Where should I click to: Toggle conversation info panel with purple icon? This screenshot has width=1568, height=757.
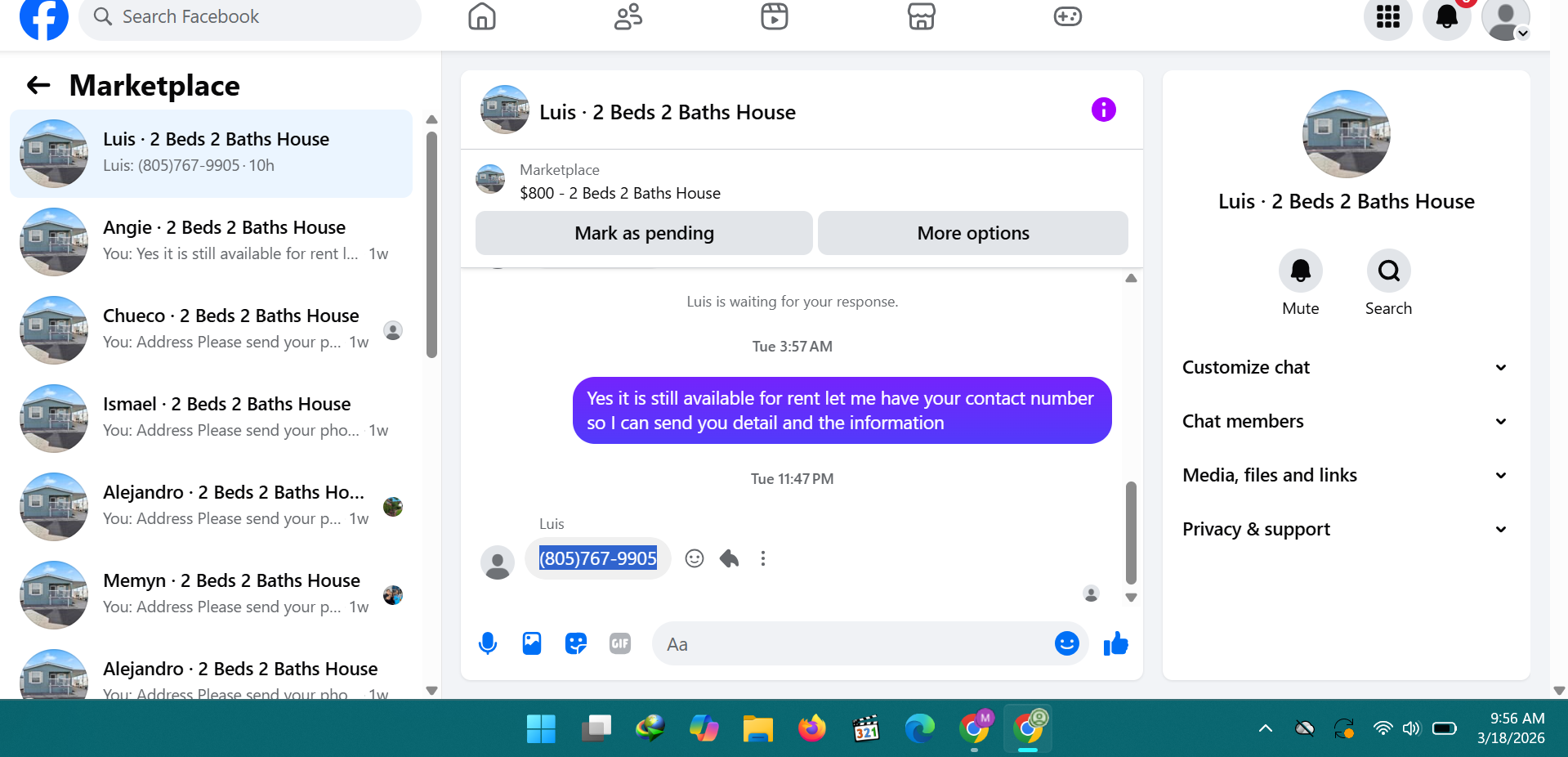point(1104,110)
